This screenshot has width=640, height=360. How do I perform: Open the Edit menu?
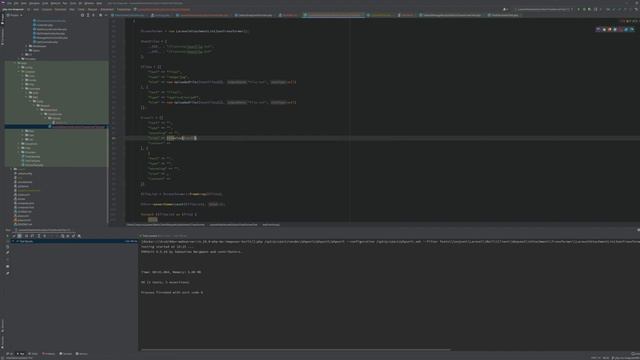point(16,3)
